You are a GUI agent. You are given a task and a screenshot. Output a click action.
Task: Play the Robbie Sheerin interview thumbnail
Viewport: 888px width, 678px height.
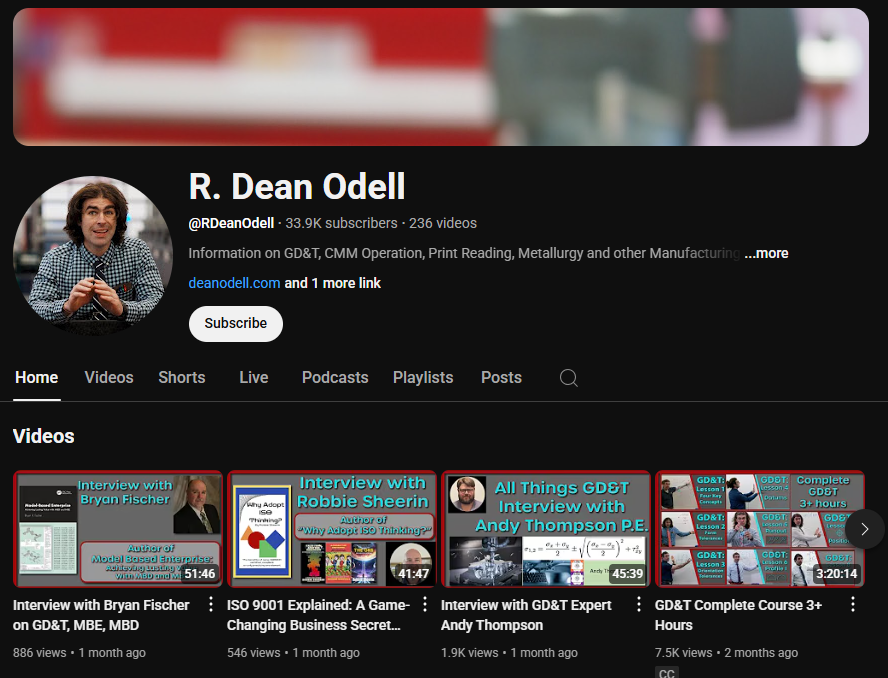[332, 529]
